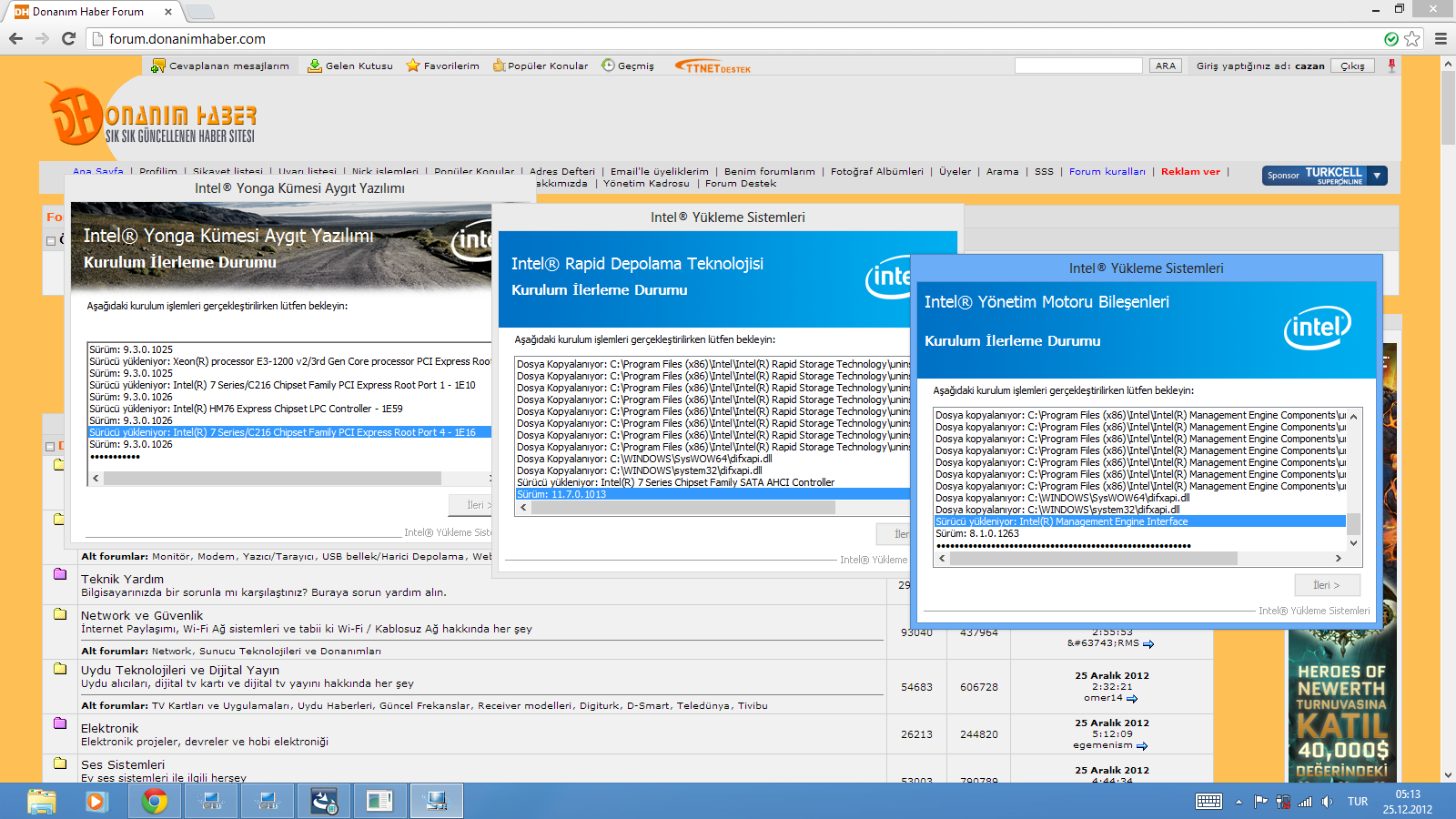Reload the forum page
Viewport: 1456px width, 819px height.
(x=68, y=38)
